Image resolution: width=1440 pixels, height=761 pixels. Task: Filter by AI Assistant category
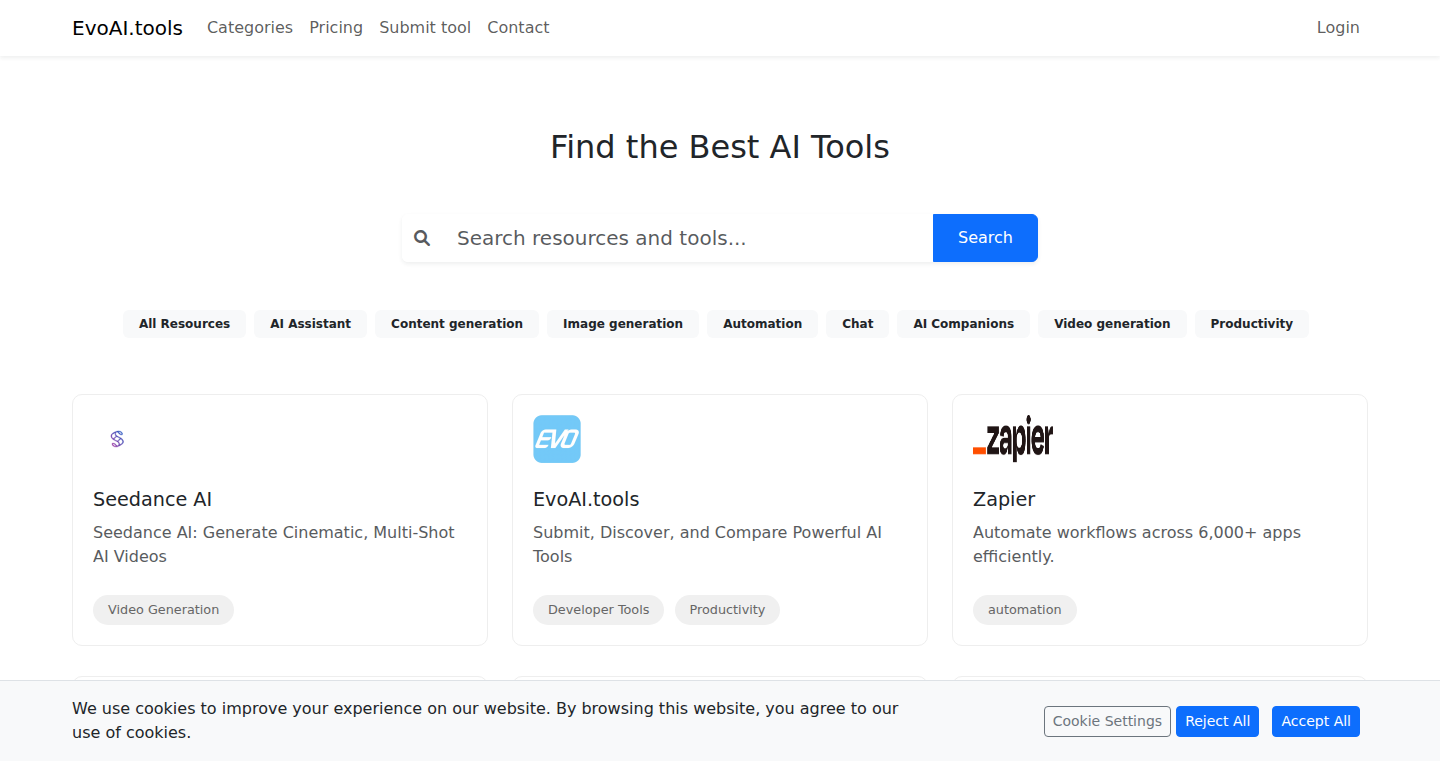(x=310, y=324)
